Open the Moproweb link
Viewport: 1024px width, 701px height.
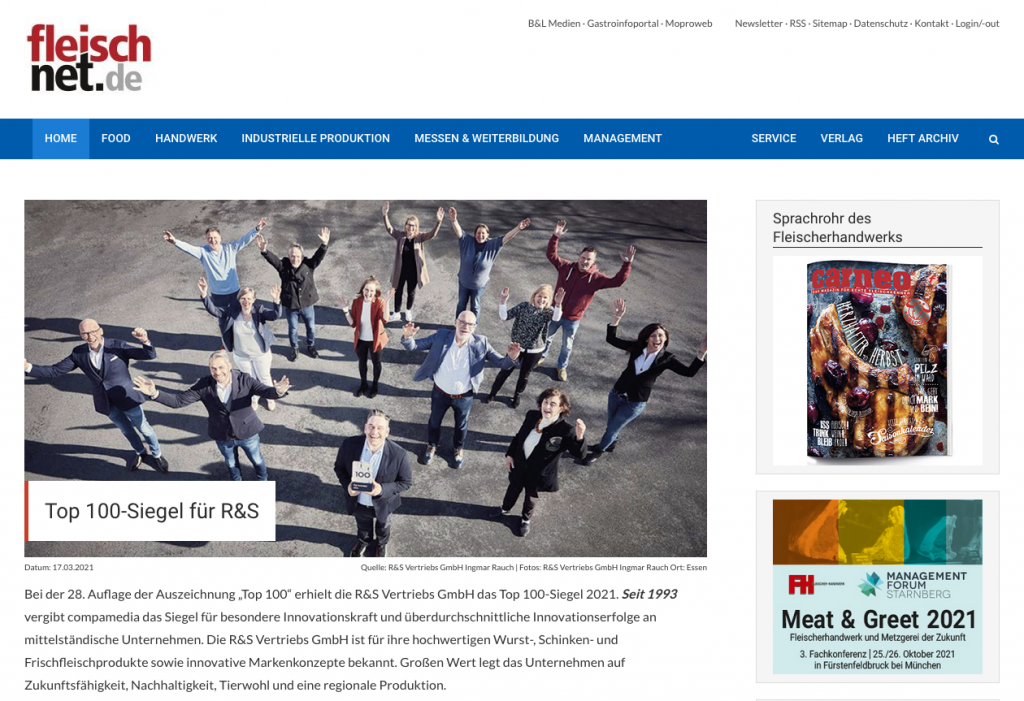pos(688,24)
